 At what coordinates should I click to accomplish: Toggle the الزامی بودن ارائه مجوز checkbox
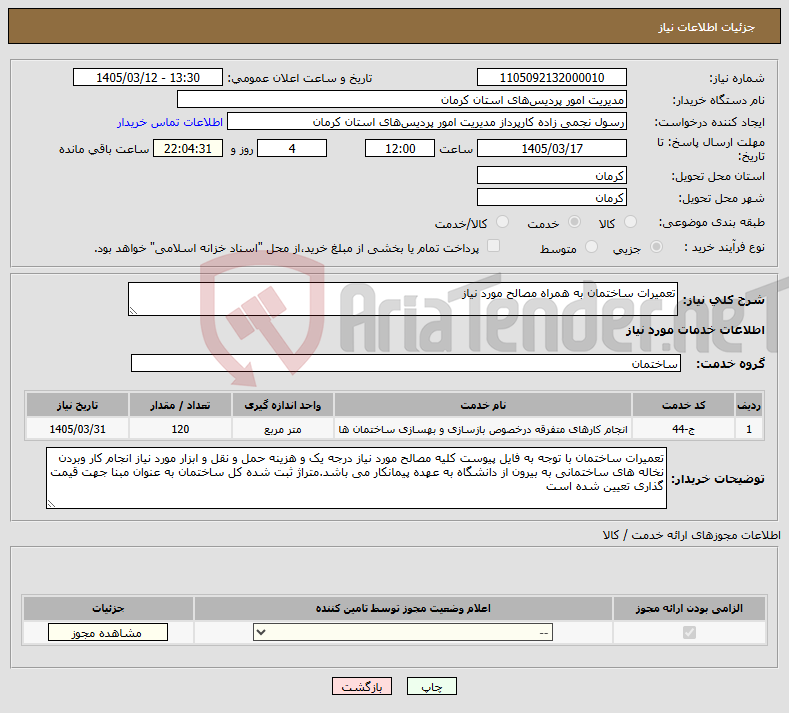tap(689, 632)
